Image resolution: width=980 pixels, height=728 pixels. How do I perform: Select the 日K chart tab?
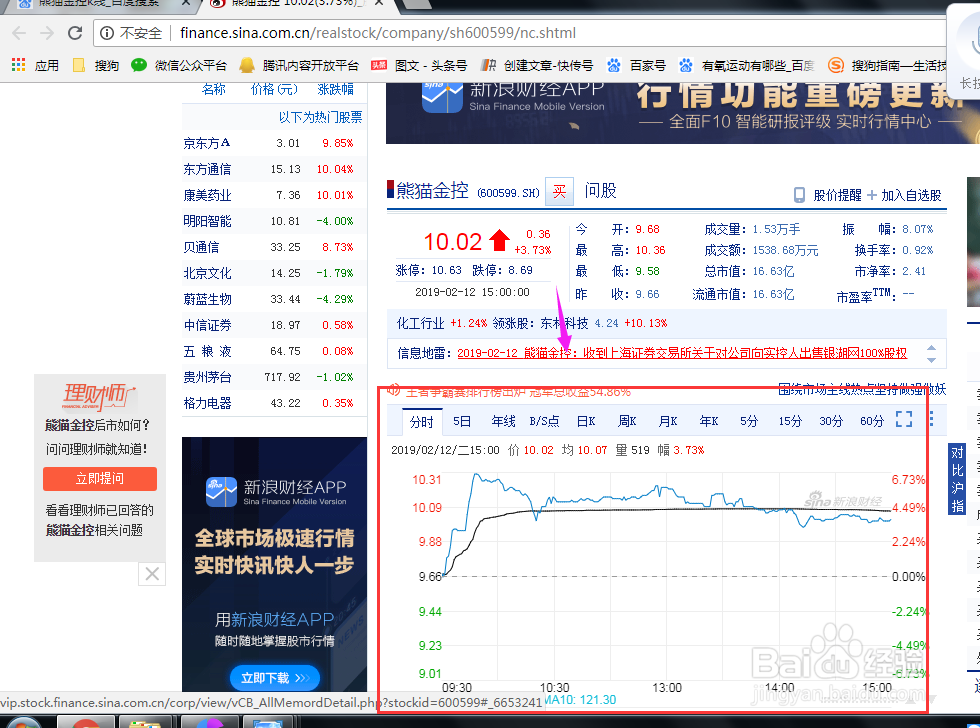(586, 421)
